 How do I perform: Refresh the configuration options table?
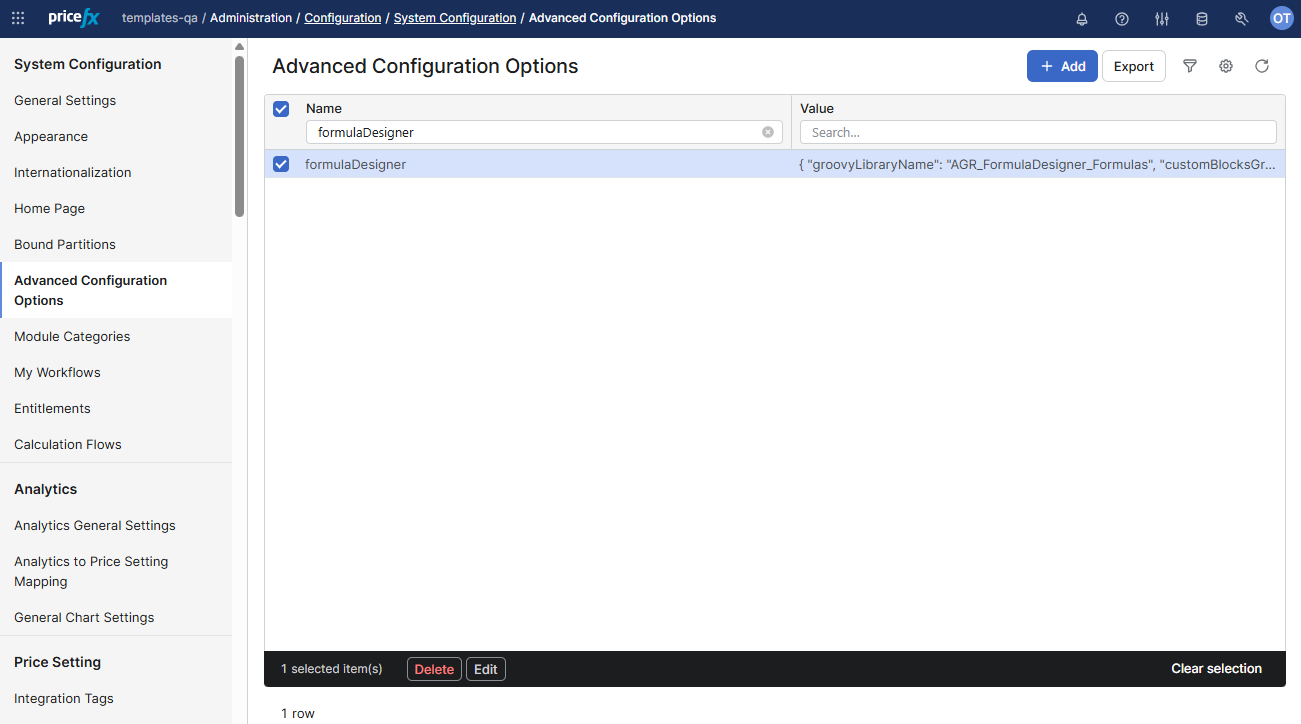(1262, 66)
